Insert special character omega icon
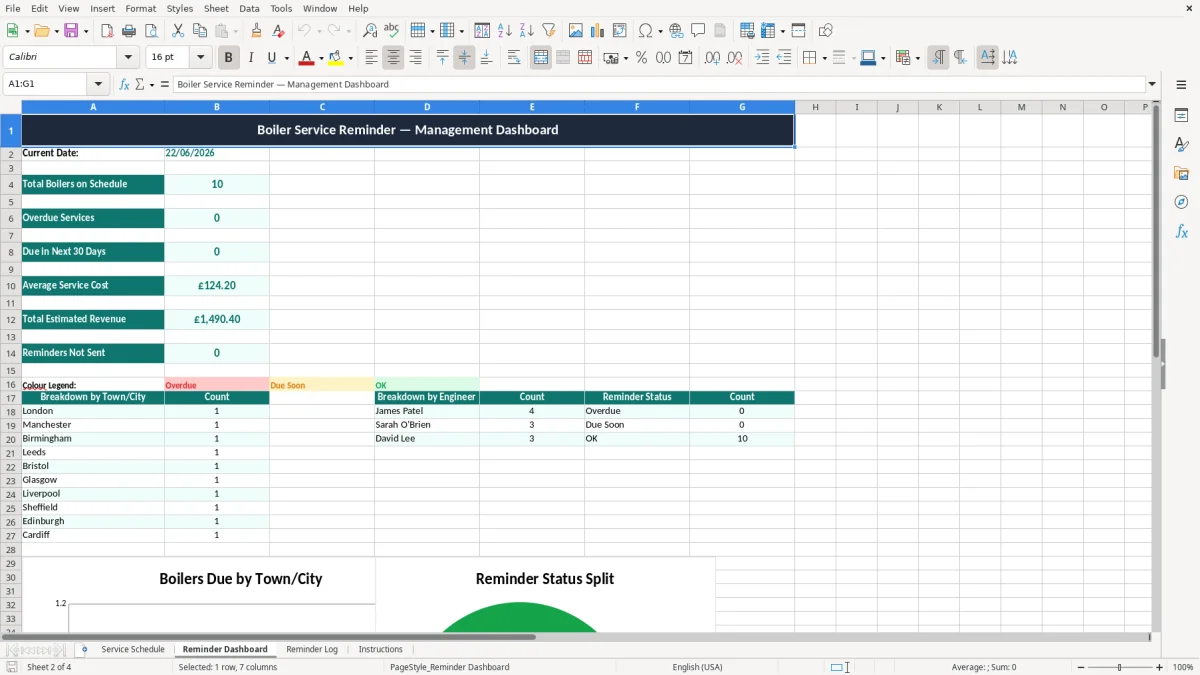The width and height of the screenshot is (1200, 675). click(645, 31)
